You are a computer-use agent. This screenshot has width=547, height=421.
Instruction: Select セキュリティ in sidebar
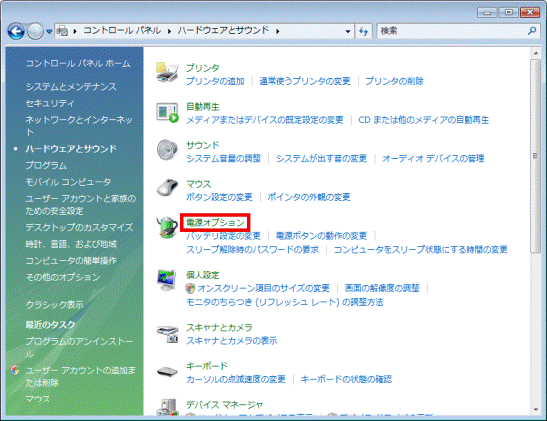[50, 103]
